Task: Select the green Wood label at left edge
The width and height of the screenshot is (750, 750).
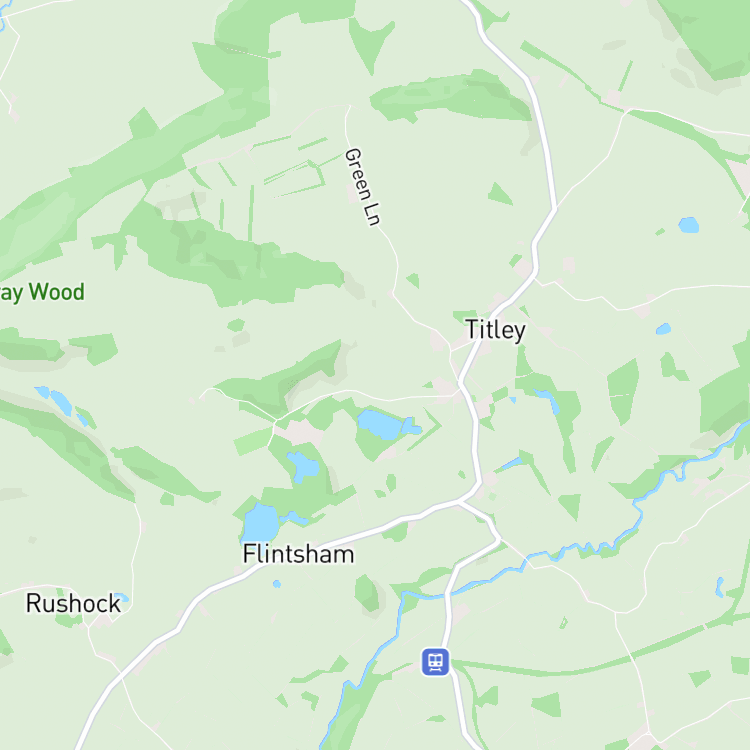Action: pos(42,292)
